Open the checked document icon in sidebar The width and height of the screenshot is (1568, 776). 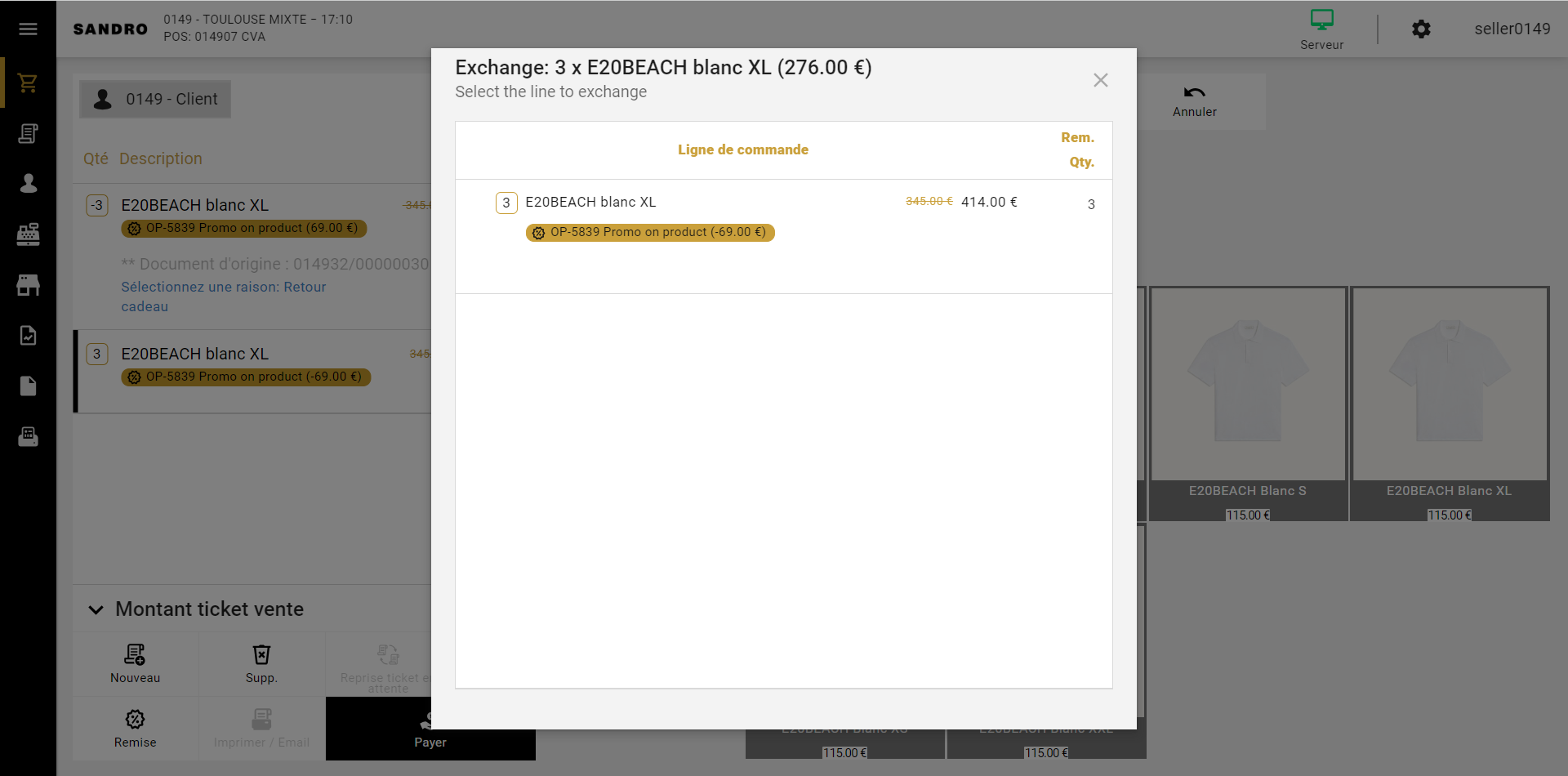28,336
